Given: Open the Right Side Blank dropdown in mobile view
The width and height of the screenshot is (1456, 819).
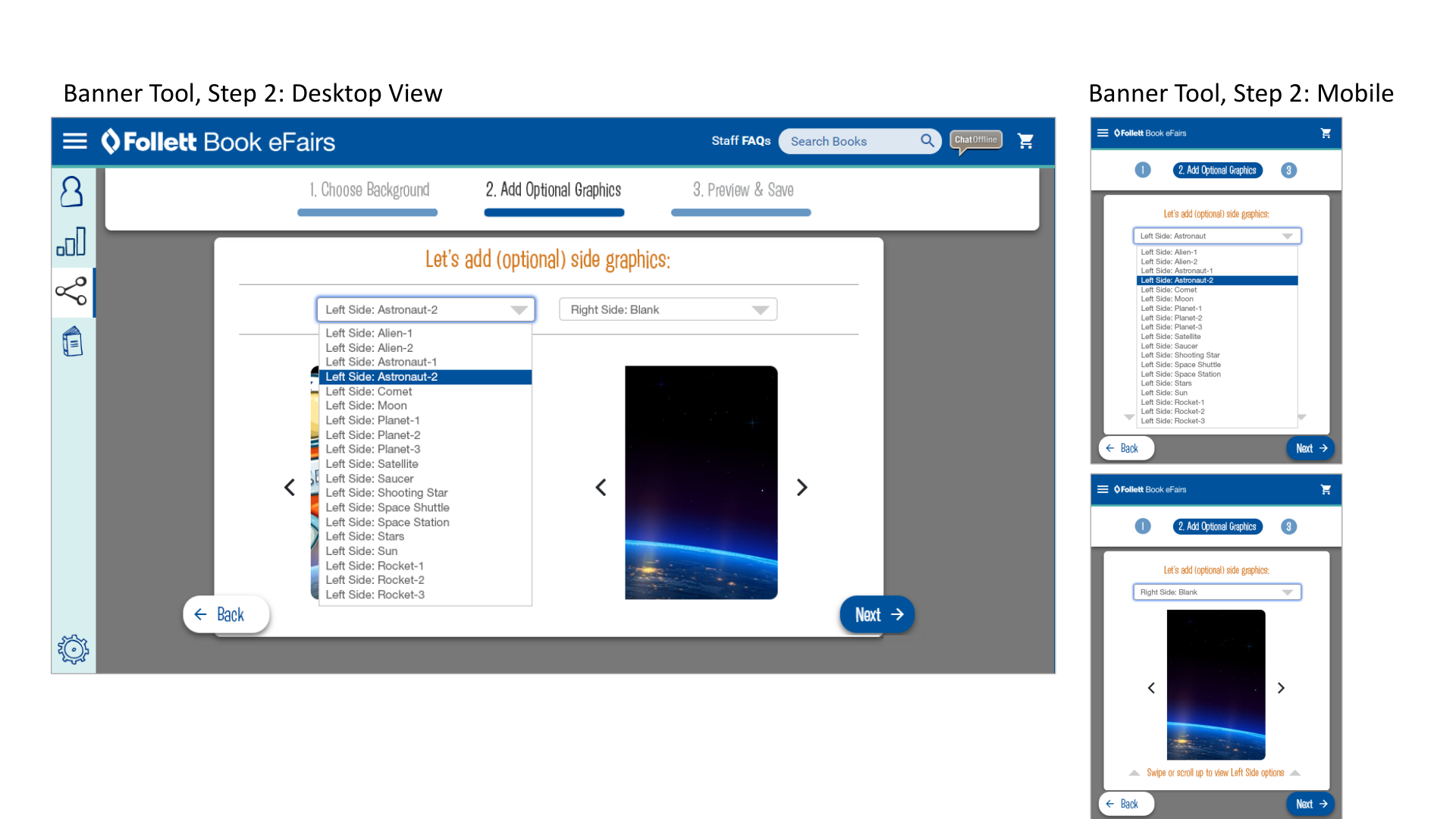Looking at the screenshot, I should [x=1217, y=592].
